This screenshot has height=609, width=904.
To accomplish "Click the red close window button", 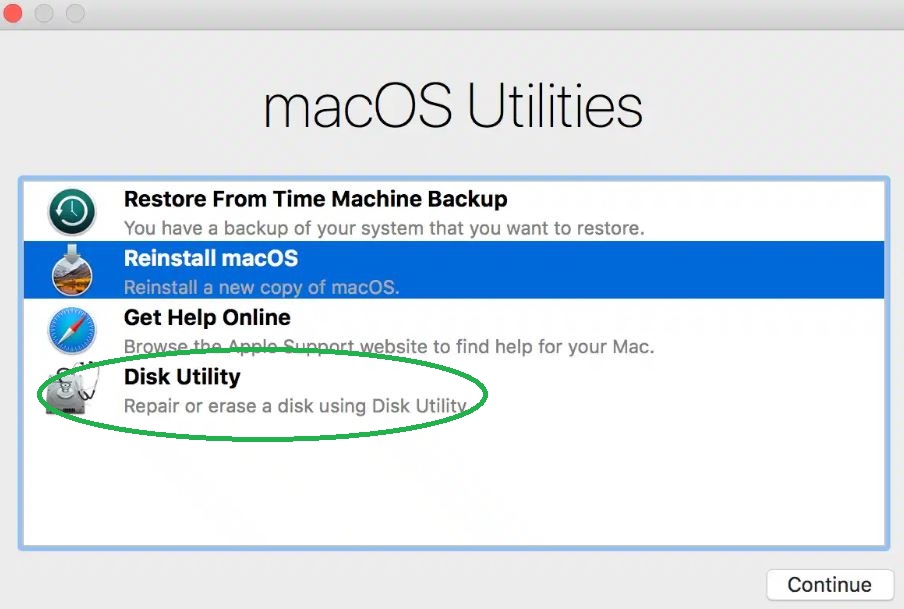I will 12,14.
